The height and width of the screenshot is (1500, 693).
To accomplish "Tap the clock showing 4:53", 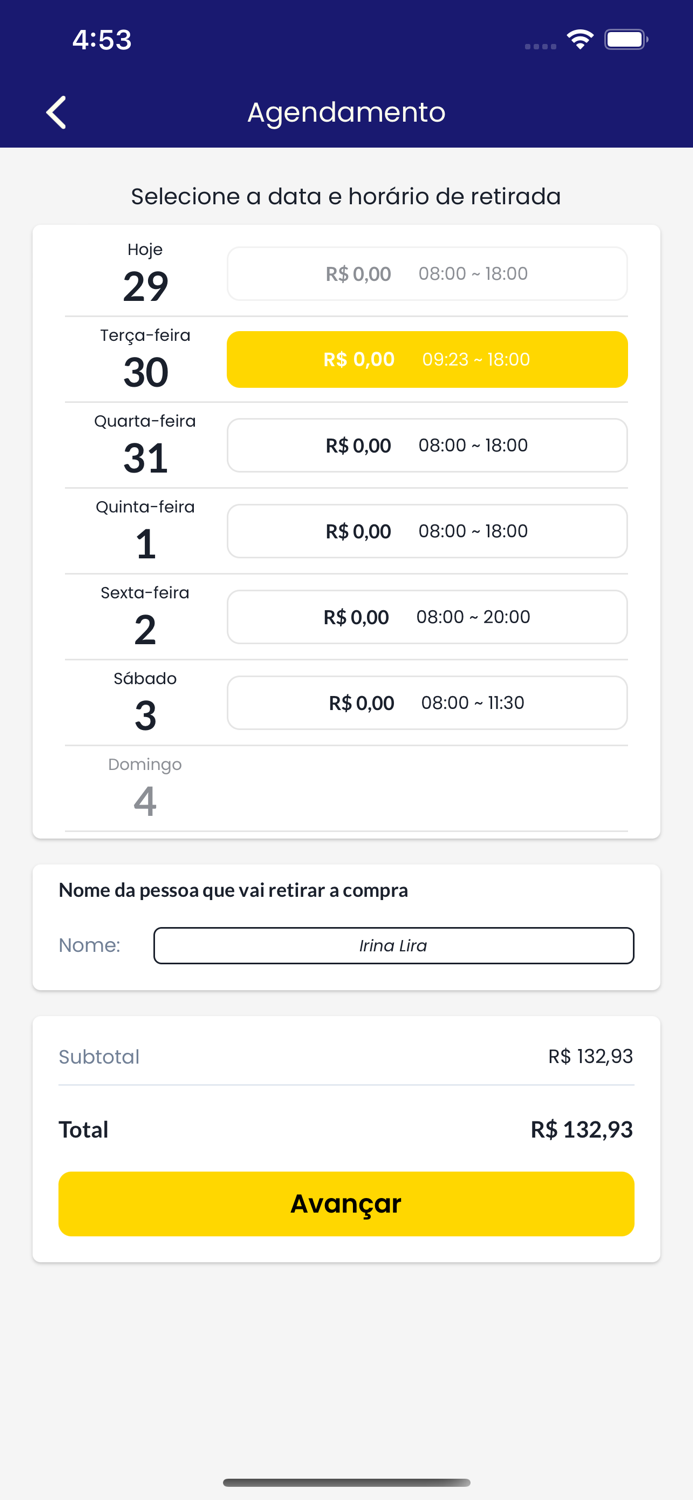I will (102, 40).
